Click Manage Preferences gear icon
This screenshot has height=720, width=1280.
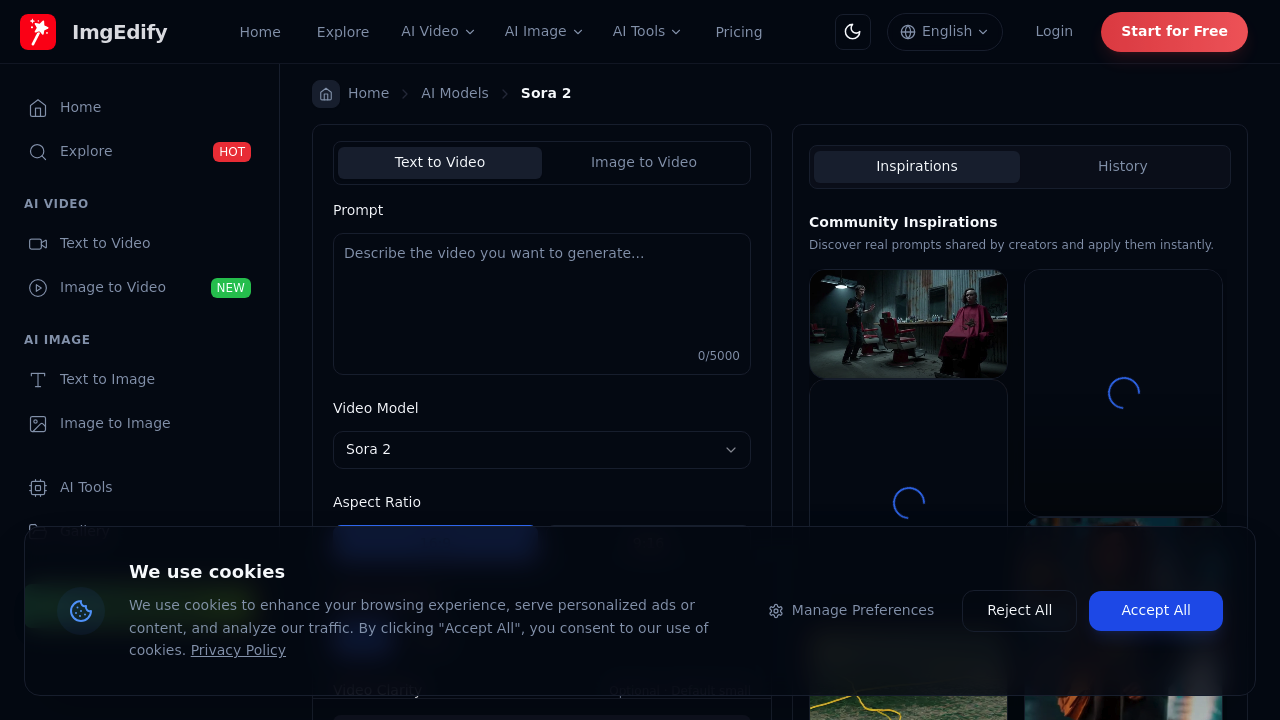(776, 611)
